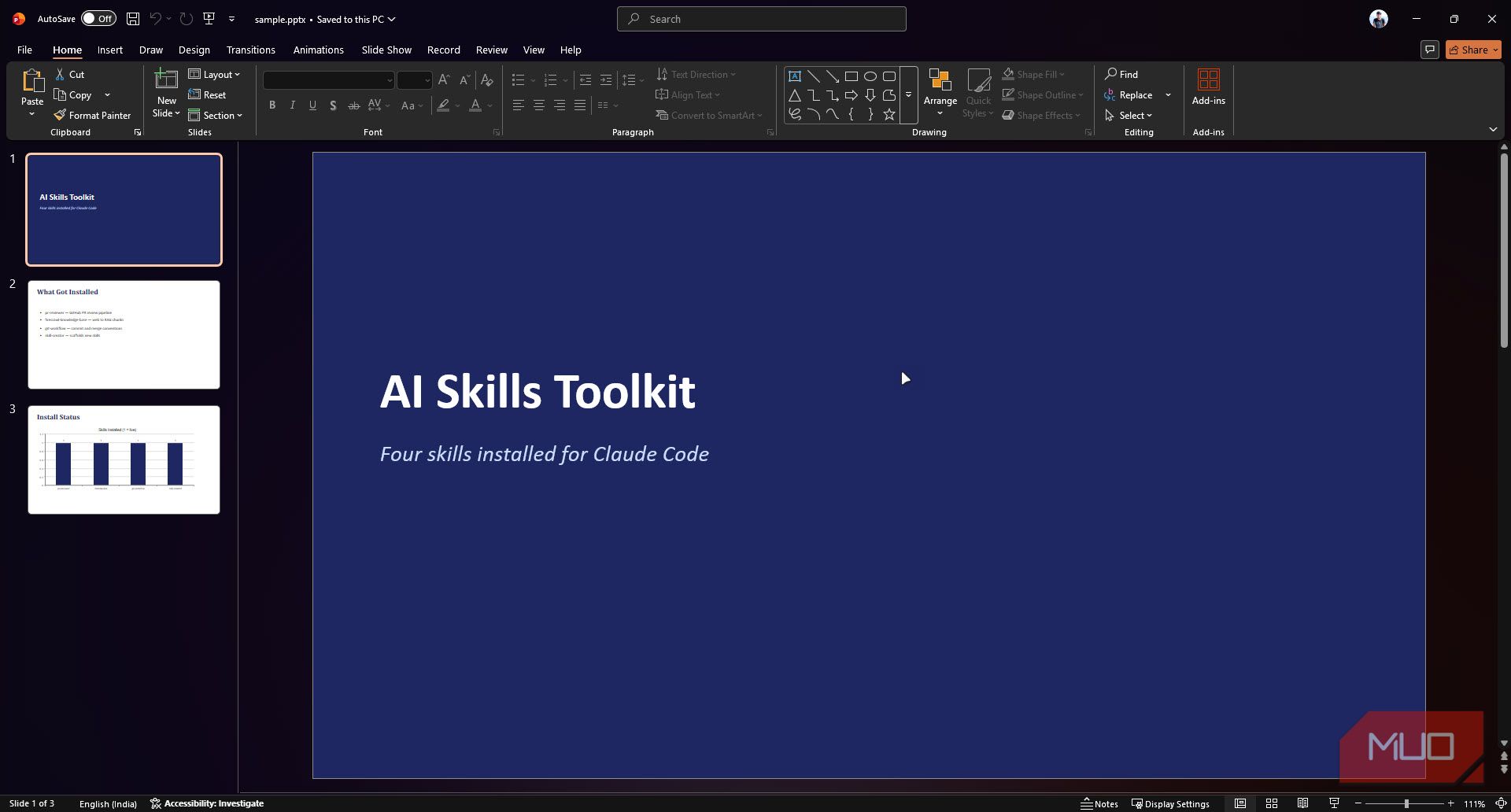Open the File menu
This screenshot has height=812, width=1511.
click(24, 50)
